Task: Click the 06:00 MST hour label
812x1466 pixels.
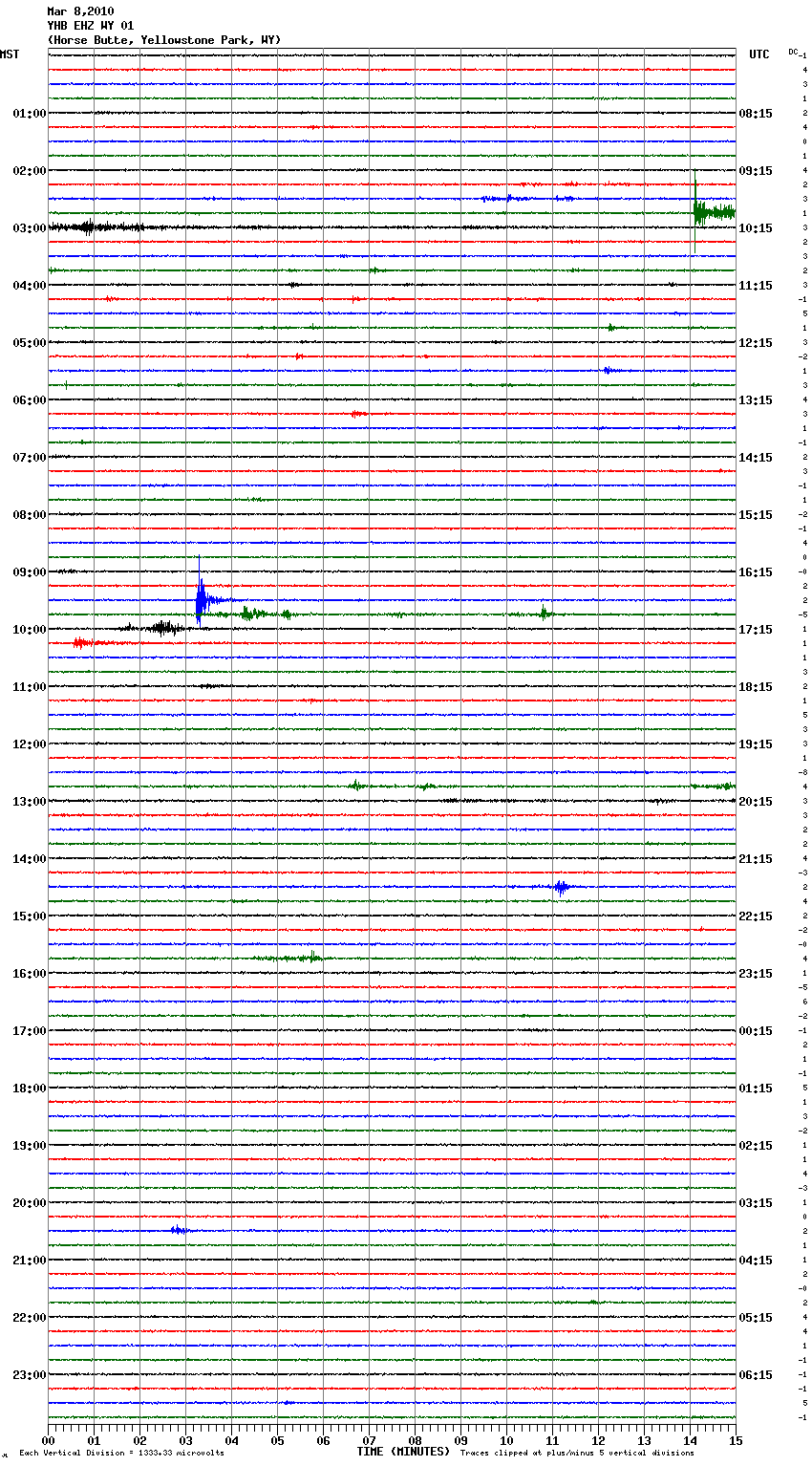Action: tap(30, 400)
